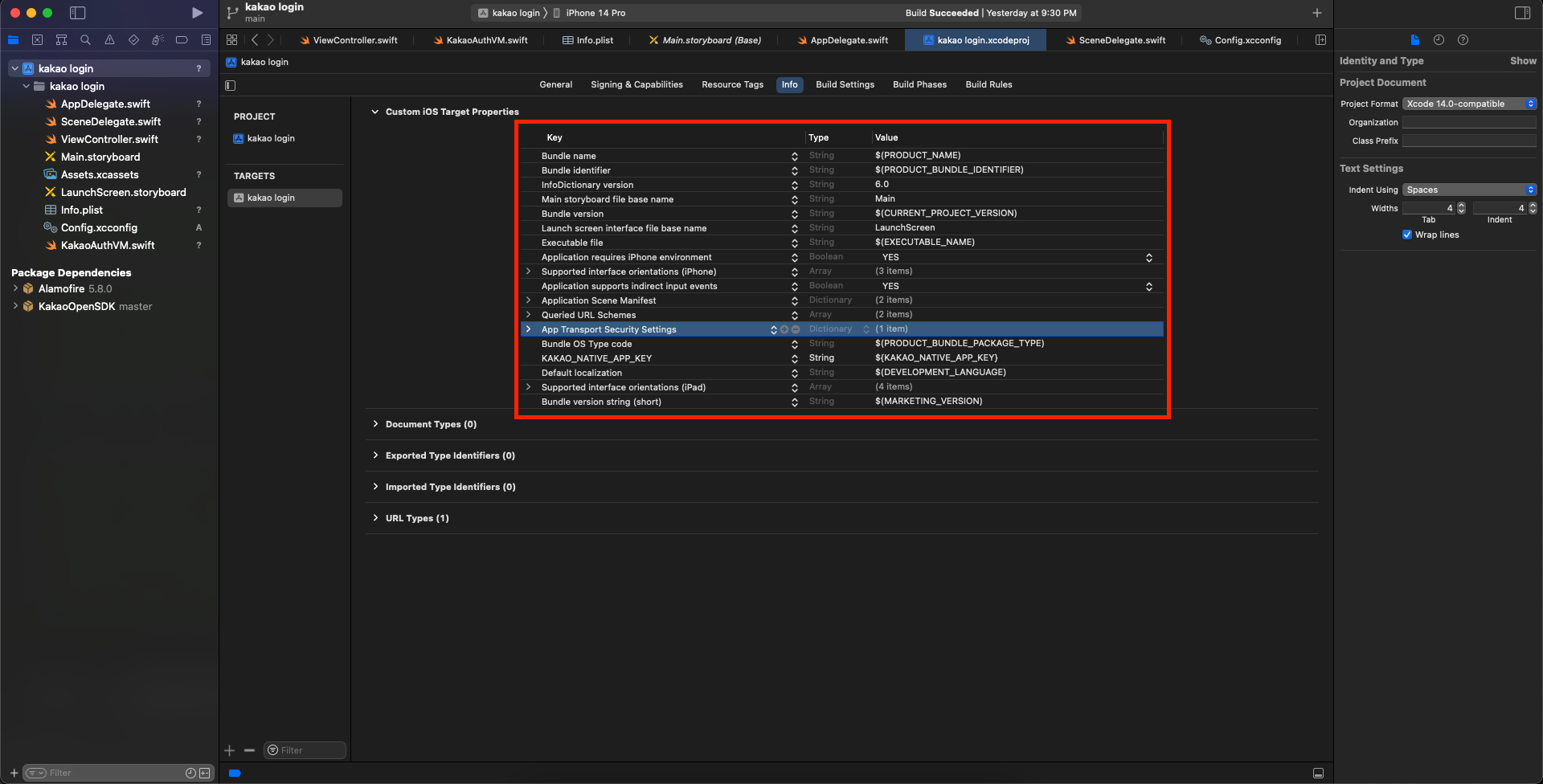The image size is (1543, 784).
Task: Show the Quick Help inspector
Action: [x=1463, y=40]
